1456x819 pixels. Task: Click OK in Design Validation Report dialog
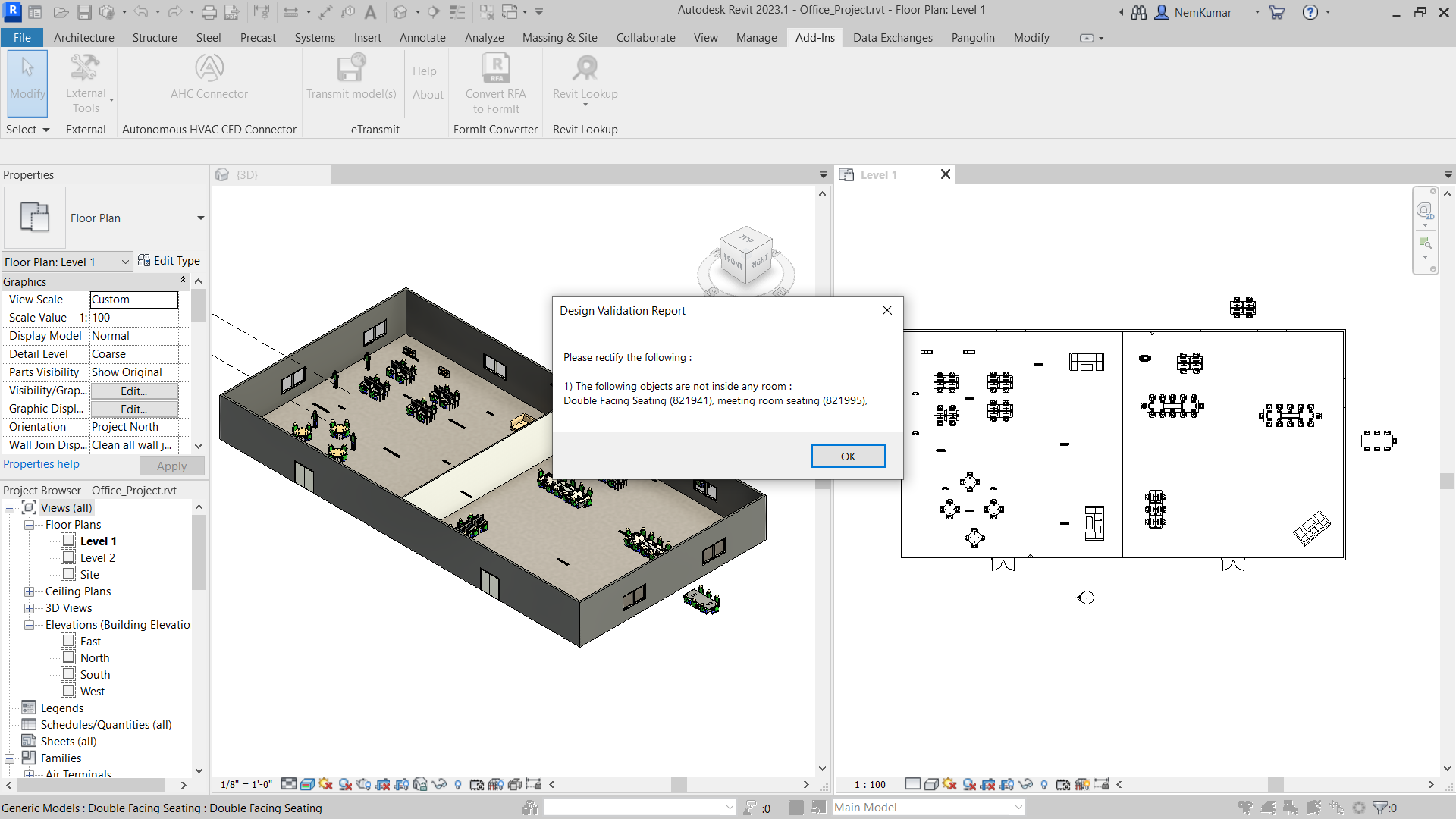[848, 457]
